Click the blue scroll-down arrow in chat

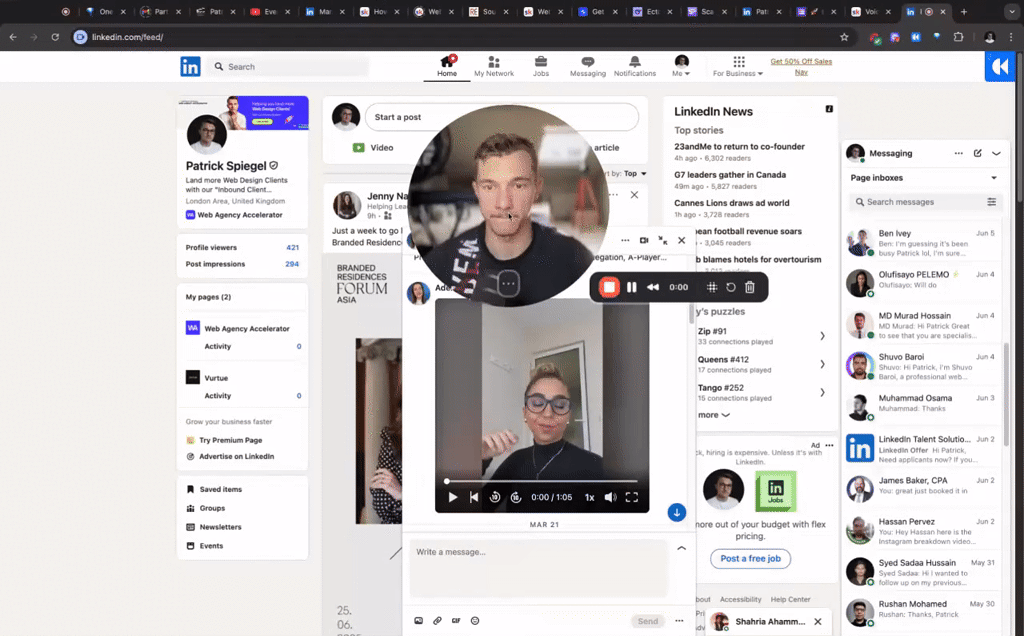coord(677,513)
